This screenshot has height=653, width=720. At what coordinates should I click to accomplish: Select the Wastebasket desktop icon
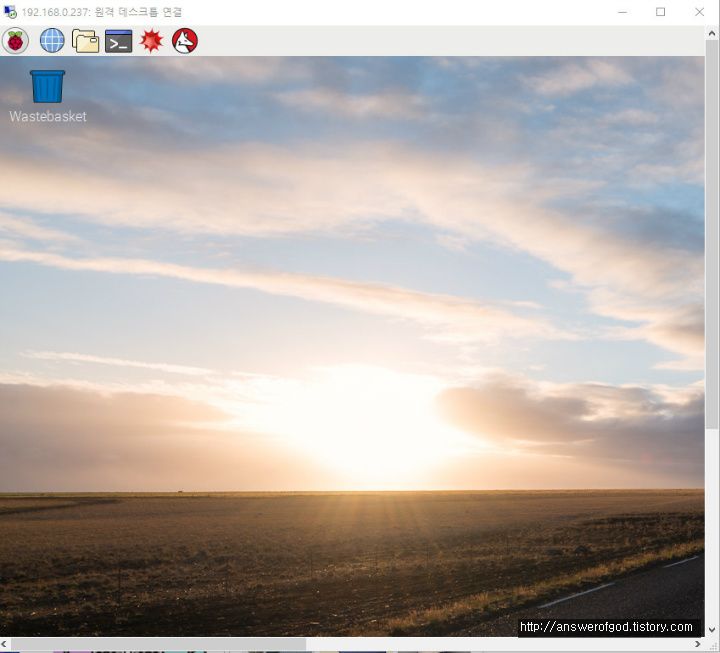click(47, 86)
